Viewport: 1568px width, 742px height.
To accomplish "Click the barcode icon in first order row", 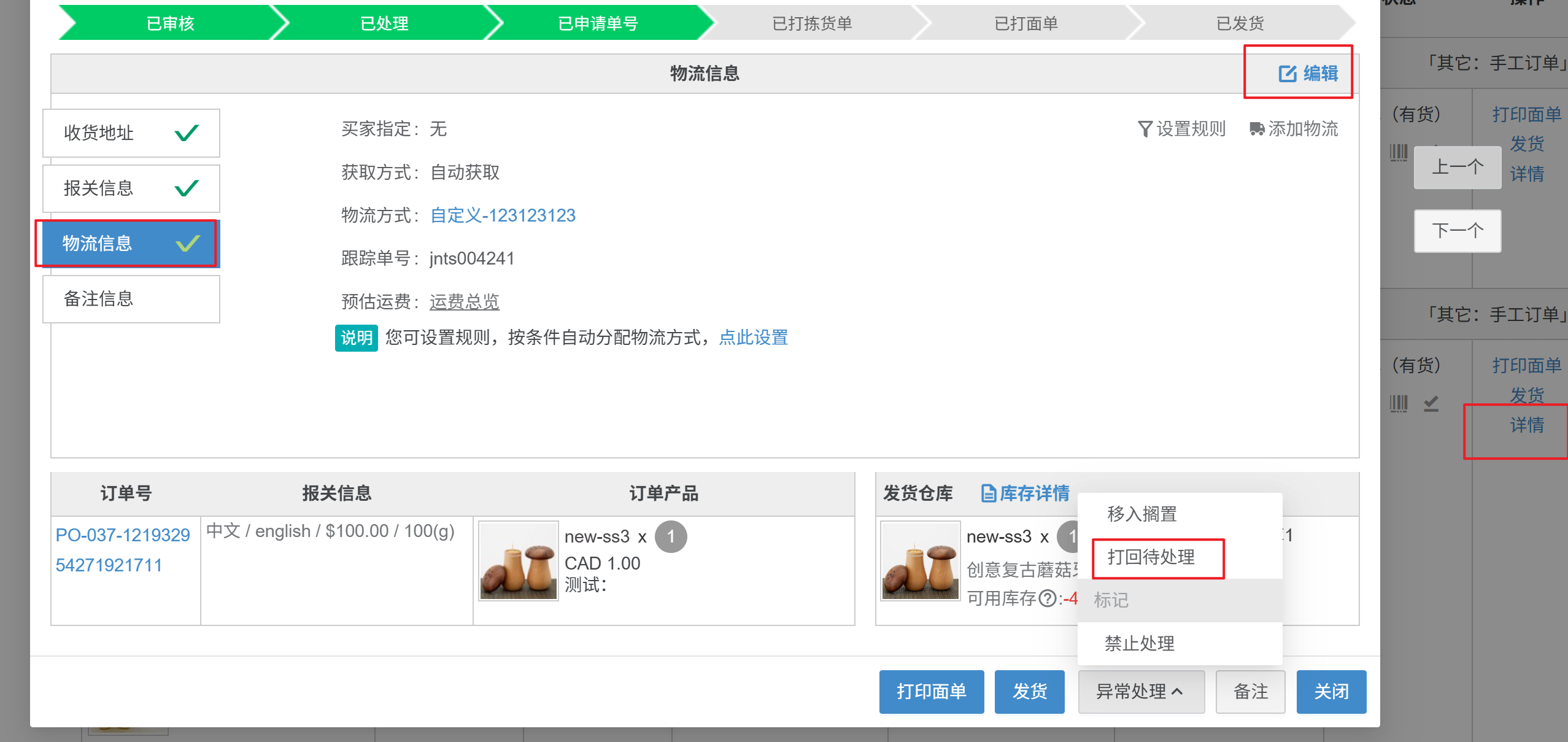I will point(1399,152).
